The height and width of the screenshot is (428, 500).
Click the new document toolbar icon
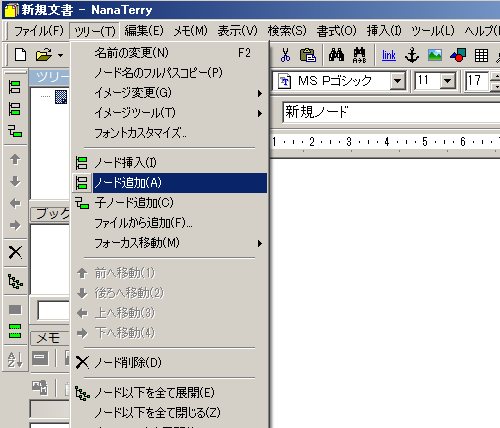pos(21,54)
